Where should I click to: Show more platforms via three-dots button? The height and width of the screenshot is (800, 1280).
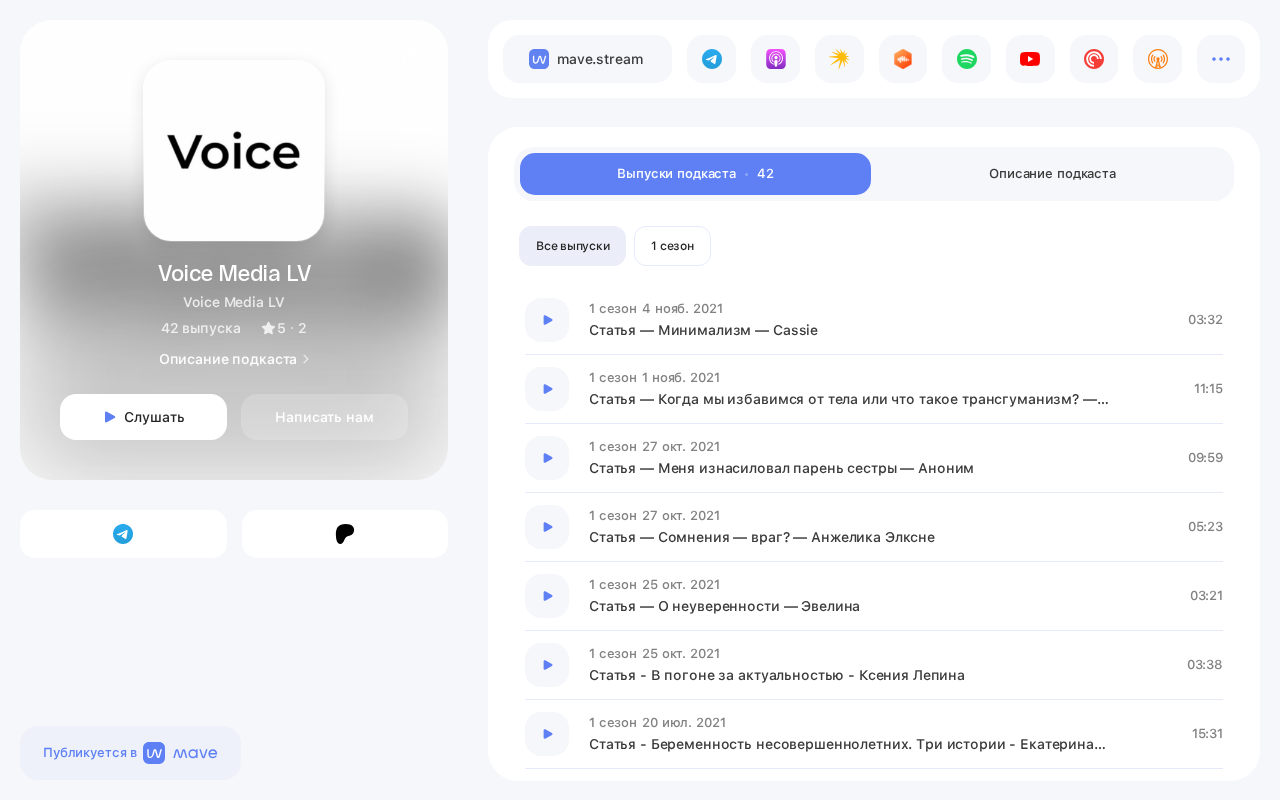[x=1221, y=59]
